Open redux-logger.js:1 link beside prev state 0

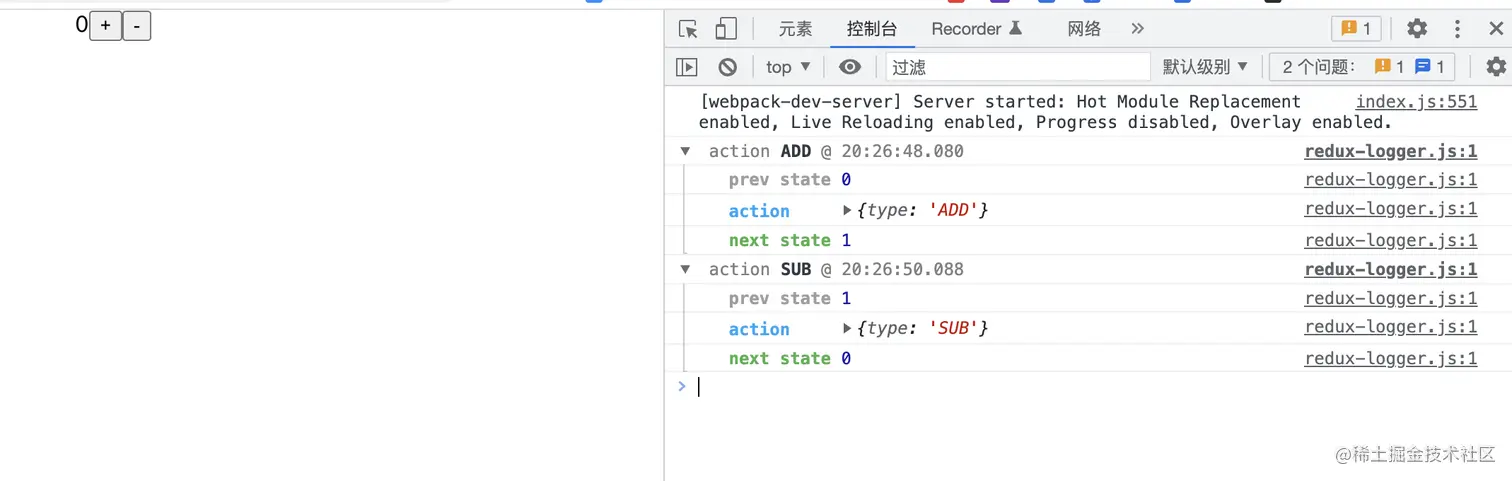1391,180
